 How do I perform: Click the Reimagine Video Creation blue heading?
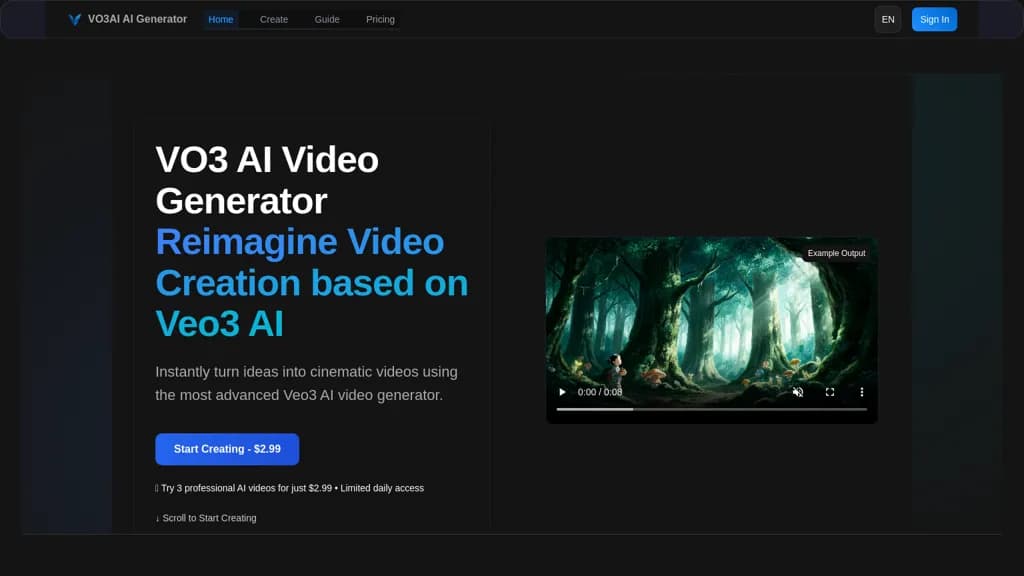click(x=312, y=283)
